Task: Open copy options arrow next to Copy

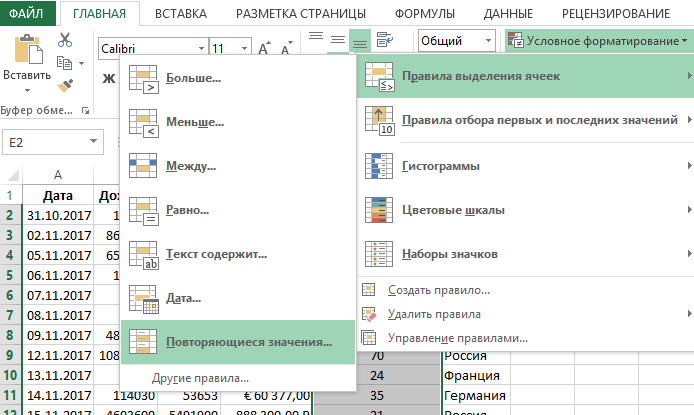Action: pyautogui.click(x=81, y=64)
